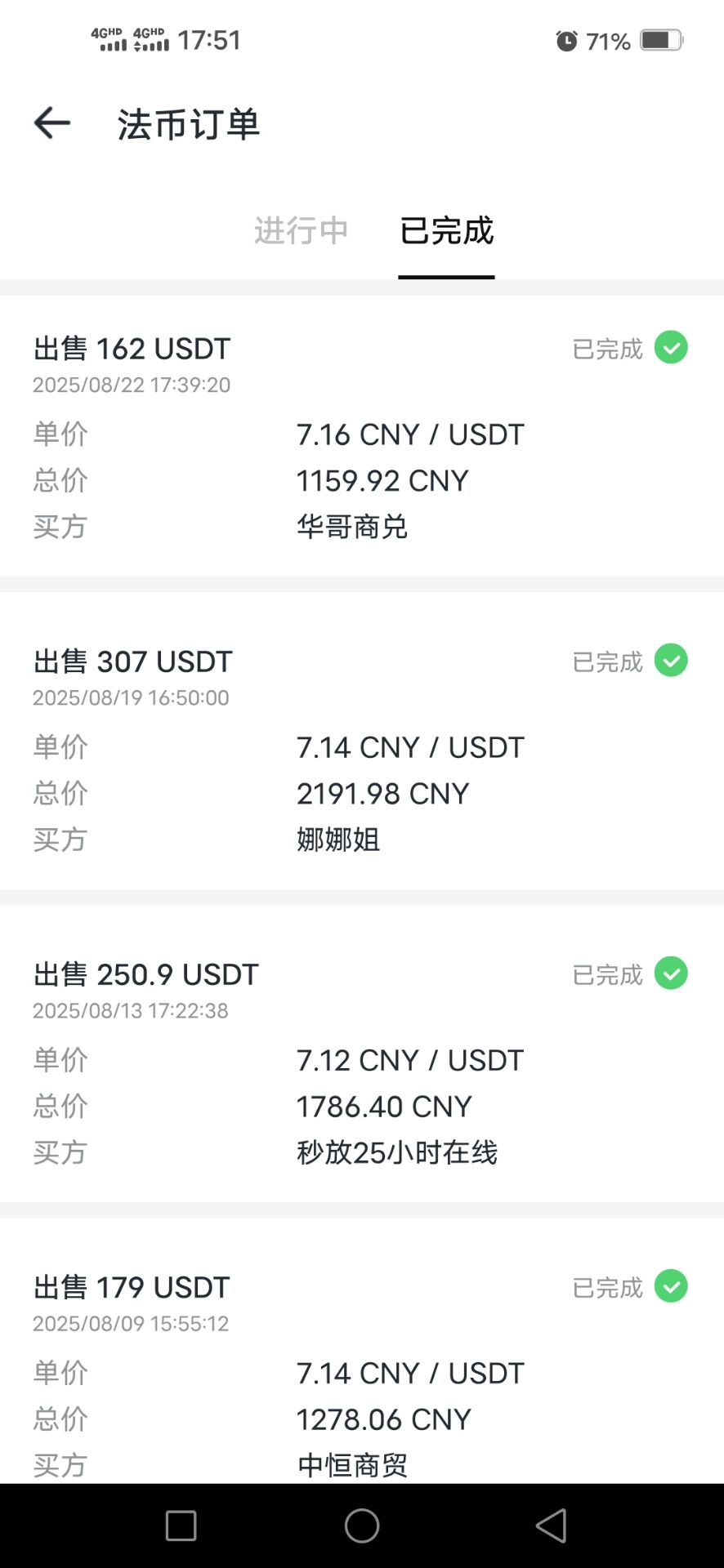Open the 出售 250.9 USDT order
Image resolution: width=724 pixels, height=1568 pixels.
[x=146, y=974]
